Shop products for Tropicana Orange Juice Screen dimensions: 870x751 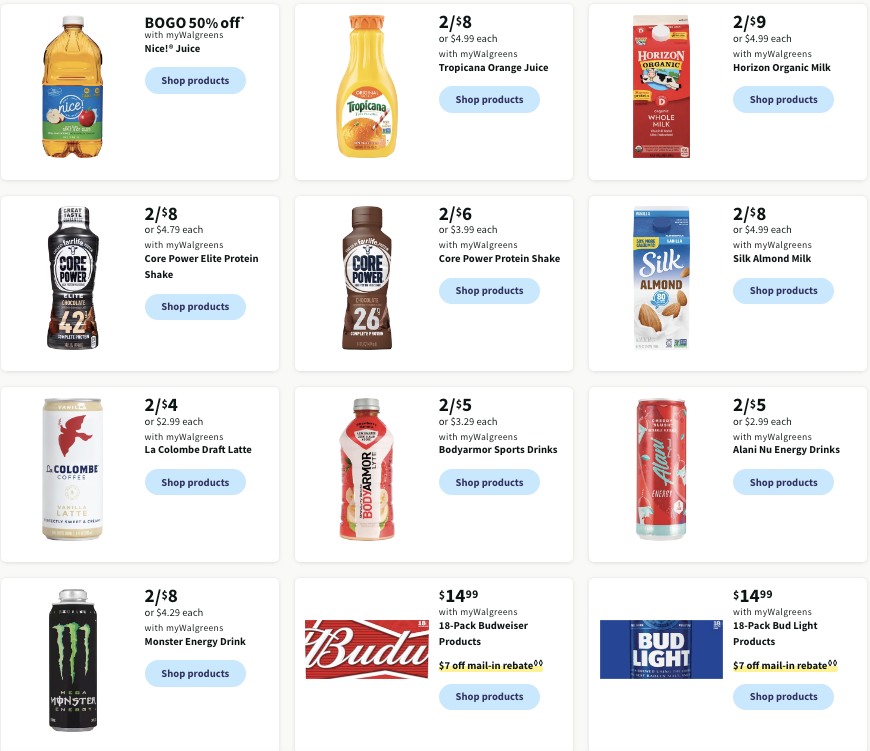pos(489,99)
